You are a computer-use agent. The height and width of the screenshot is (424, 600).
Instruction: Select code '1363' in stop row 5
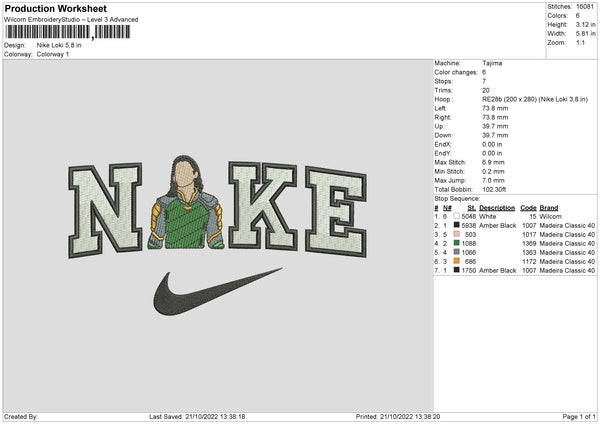pyautogui.click(x=529, y=253)
